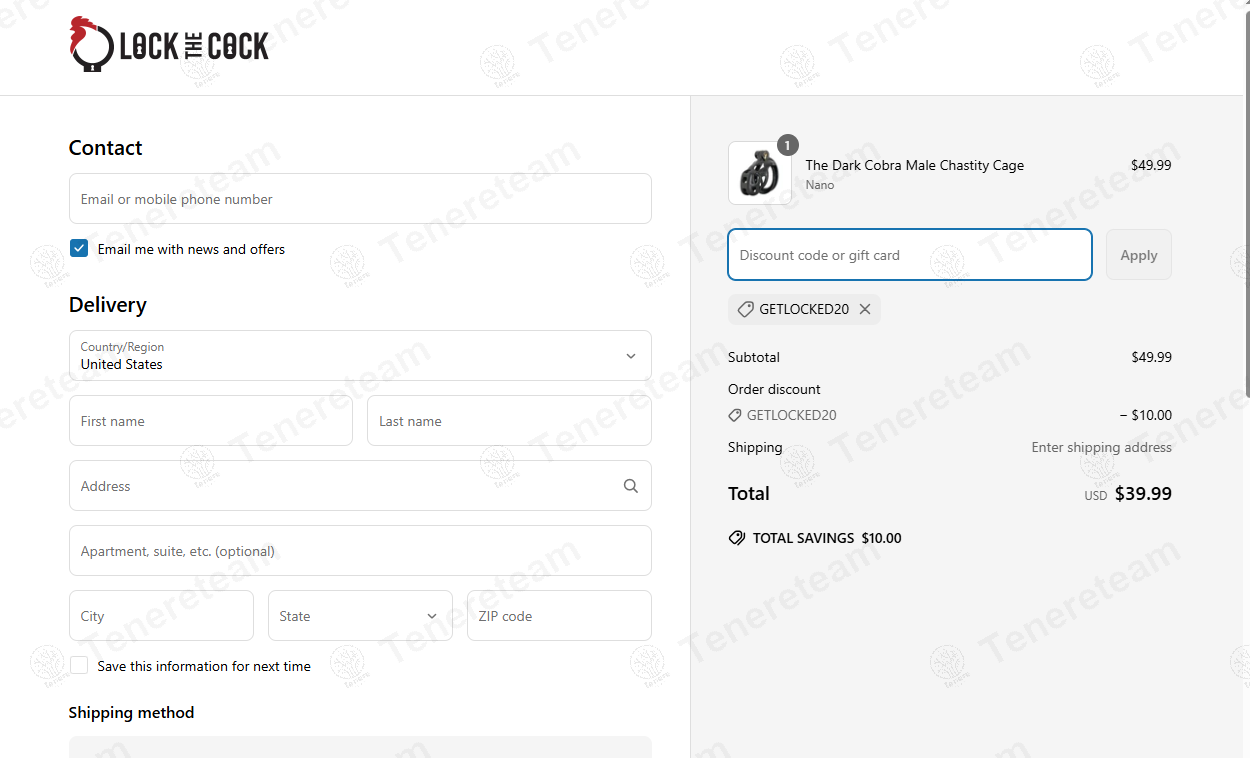This screenshot has width=1250, height=758.
Task: Expand the State dropdown
Action: point(360,615)
